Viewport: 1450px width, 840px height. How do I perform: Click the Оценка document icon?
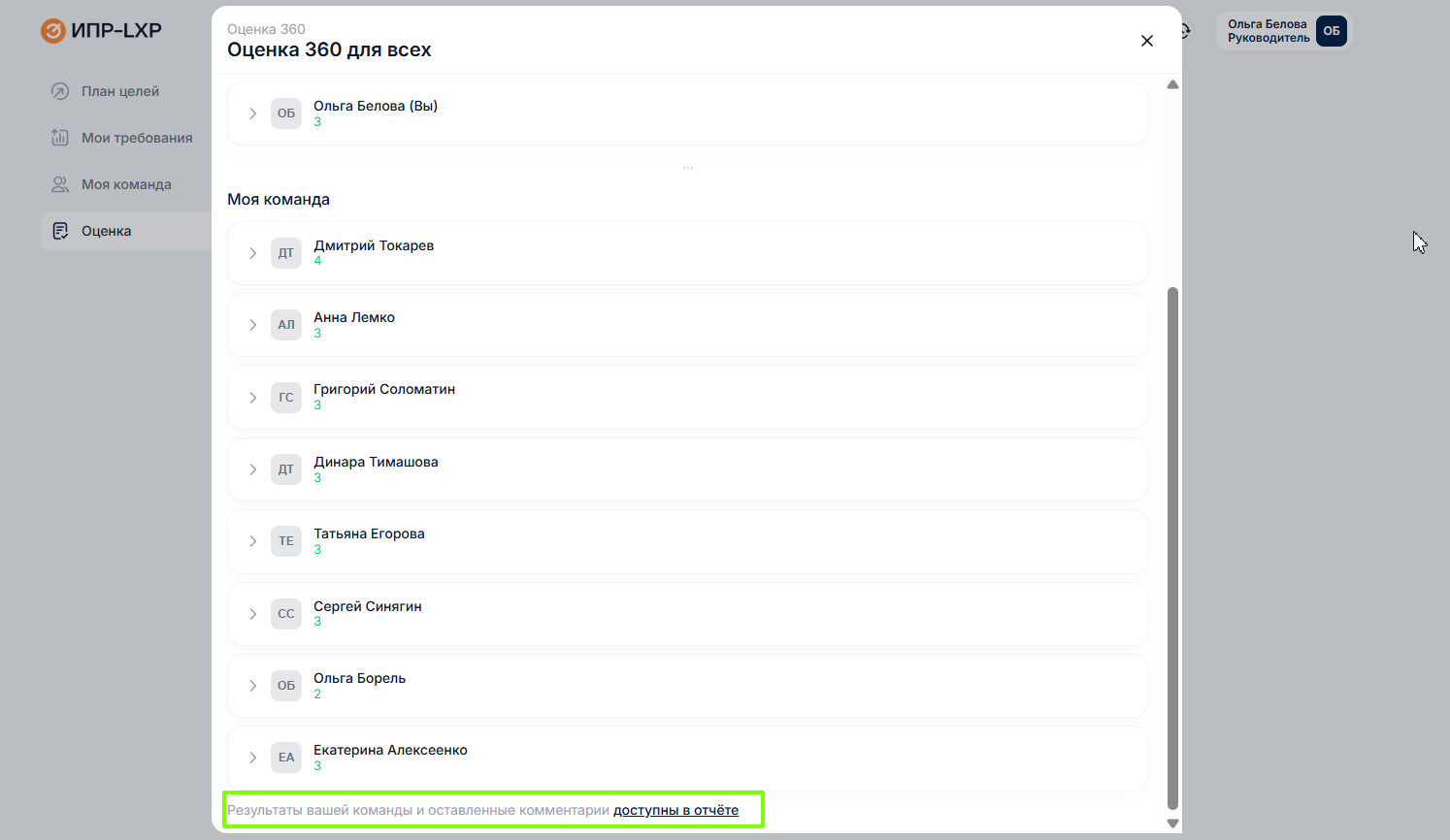(x=60, y=231)
